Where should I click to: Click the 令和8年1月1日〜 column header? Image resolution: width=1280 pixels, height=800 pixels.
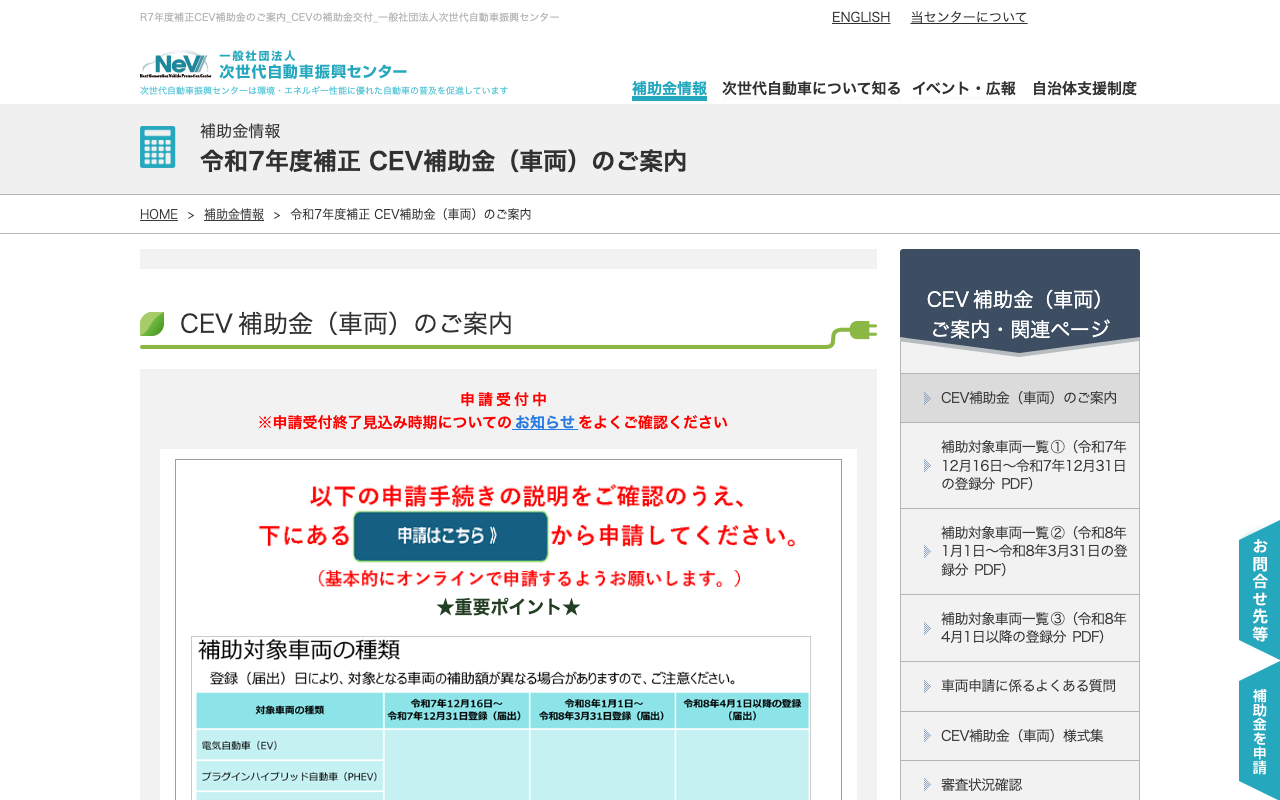(x=603, y=710)
